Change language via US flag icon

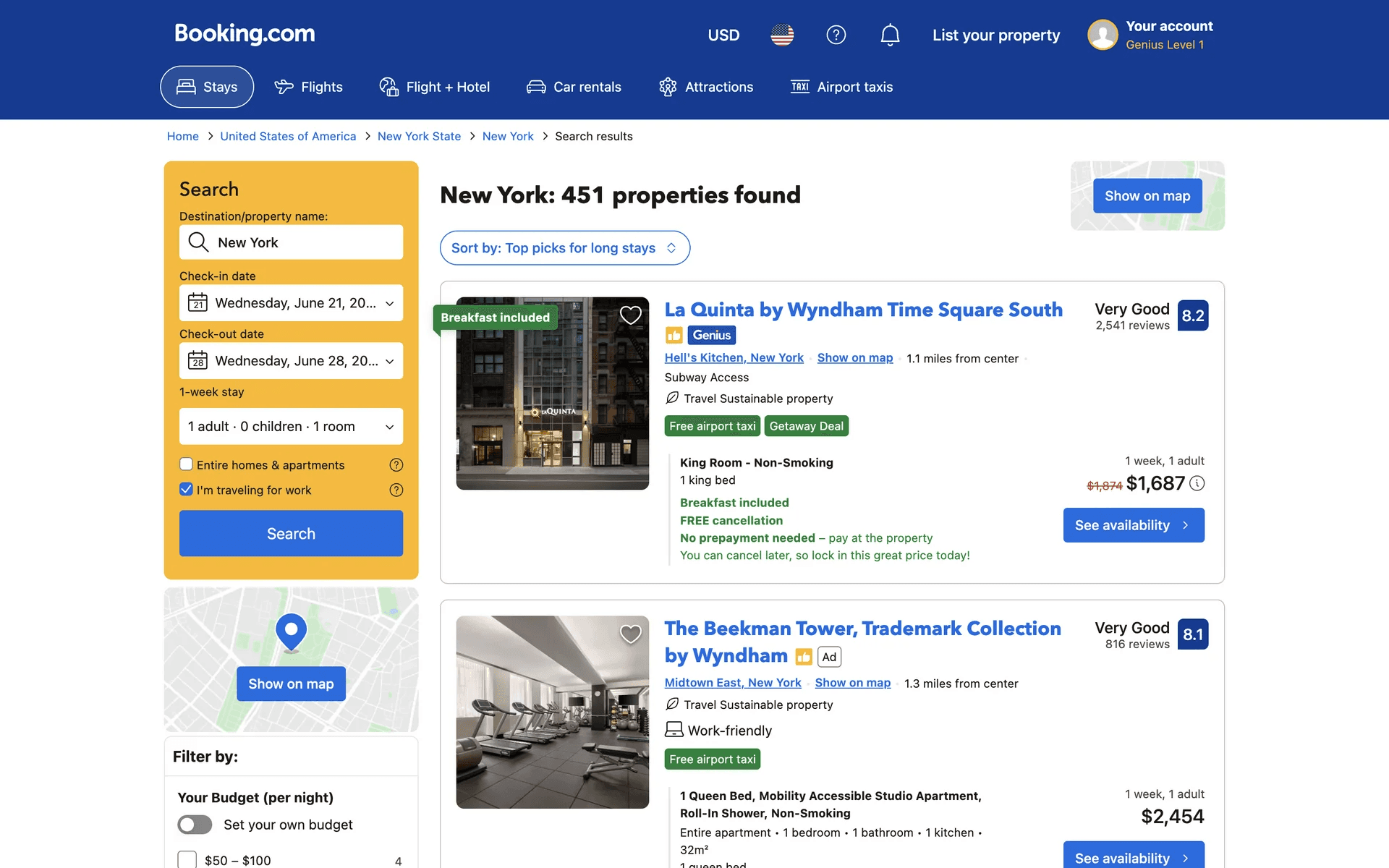pos(782,35)
